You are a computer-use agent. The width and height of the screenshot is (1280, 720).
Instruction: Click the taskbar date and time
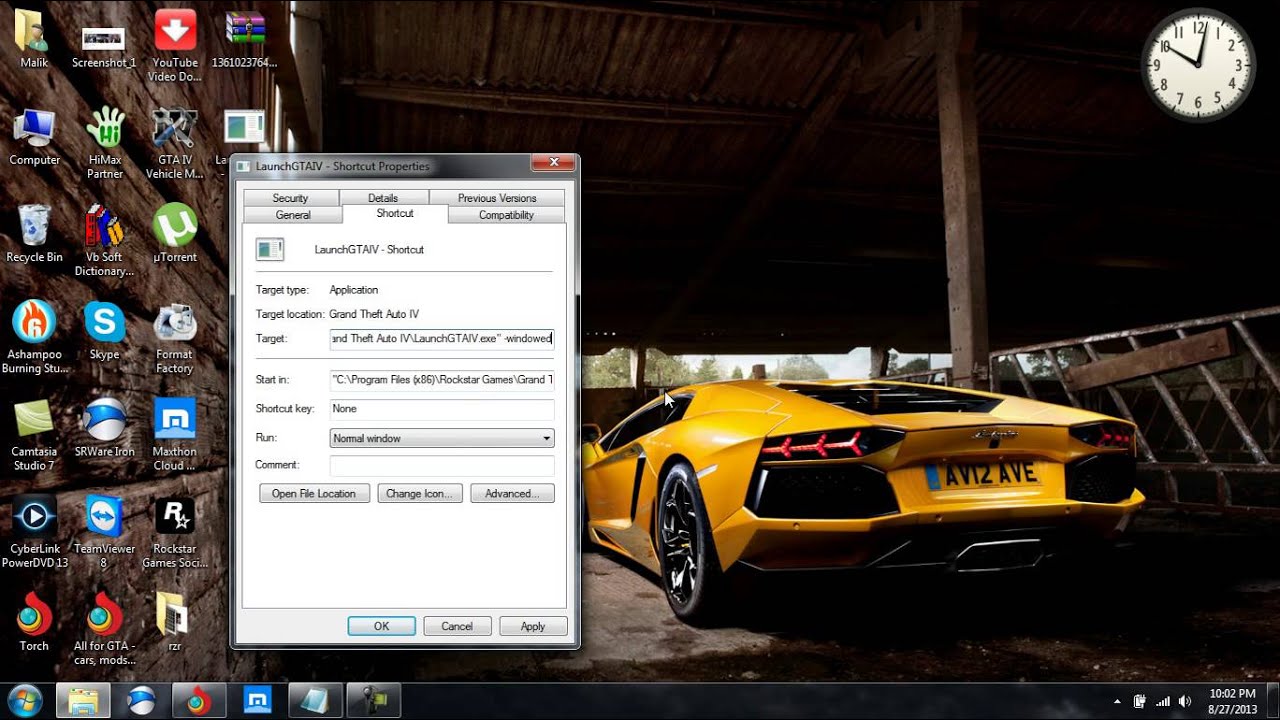coord(1232,701)
